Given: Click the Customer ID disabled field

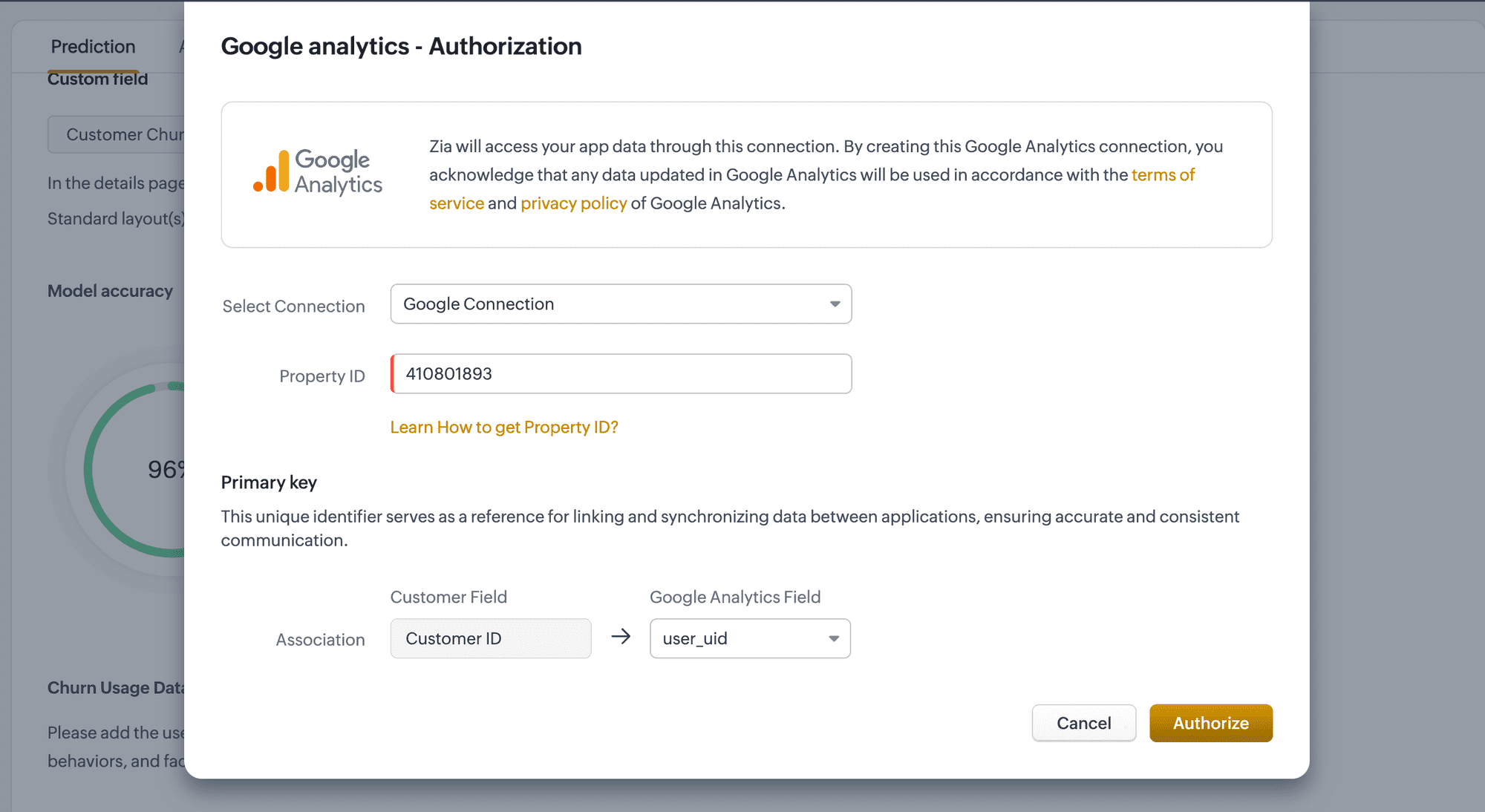Looking at the screenshot, I should pyautogui.click(x=490, y=639).
